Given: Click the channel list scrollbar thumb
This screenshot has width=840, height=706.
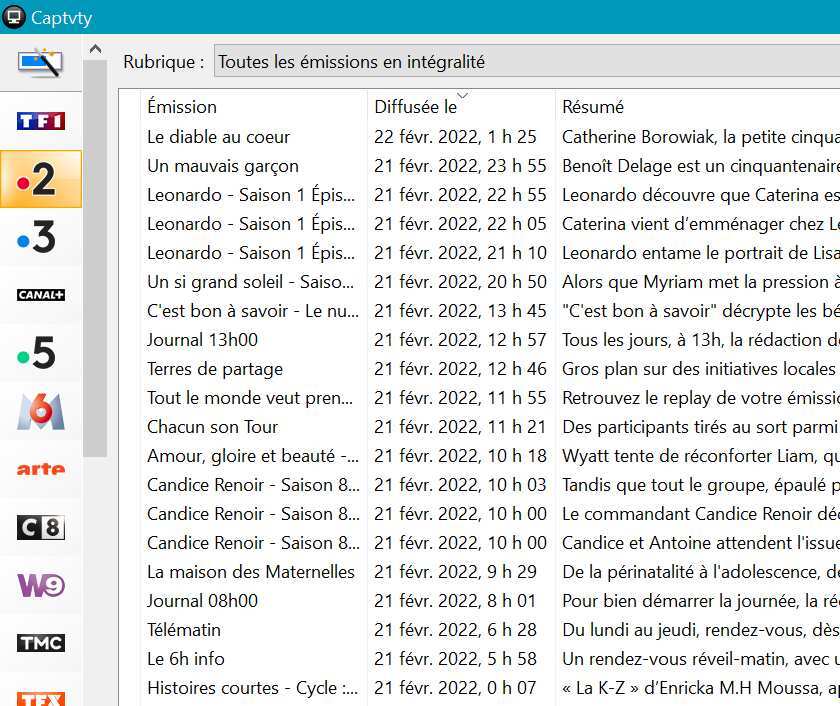Looking at the screenshot, I should click(x=95, y=258).
